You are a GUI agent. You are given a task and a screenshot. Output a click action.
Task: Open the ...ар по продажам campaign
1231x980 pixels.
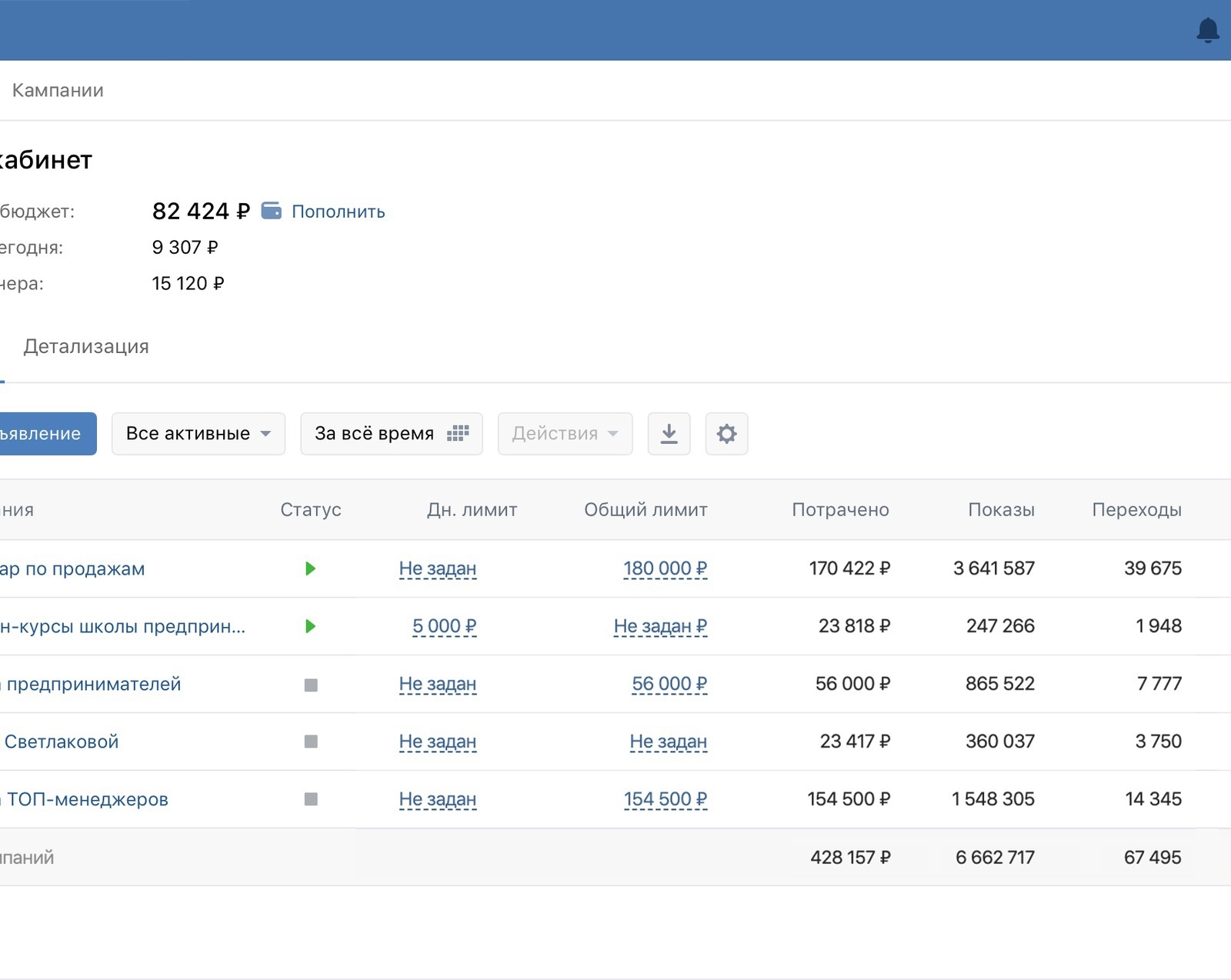72,569
